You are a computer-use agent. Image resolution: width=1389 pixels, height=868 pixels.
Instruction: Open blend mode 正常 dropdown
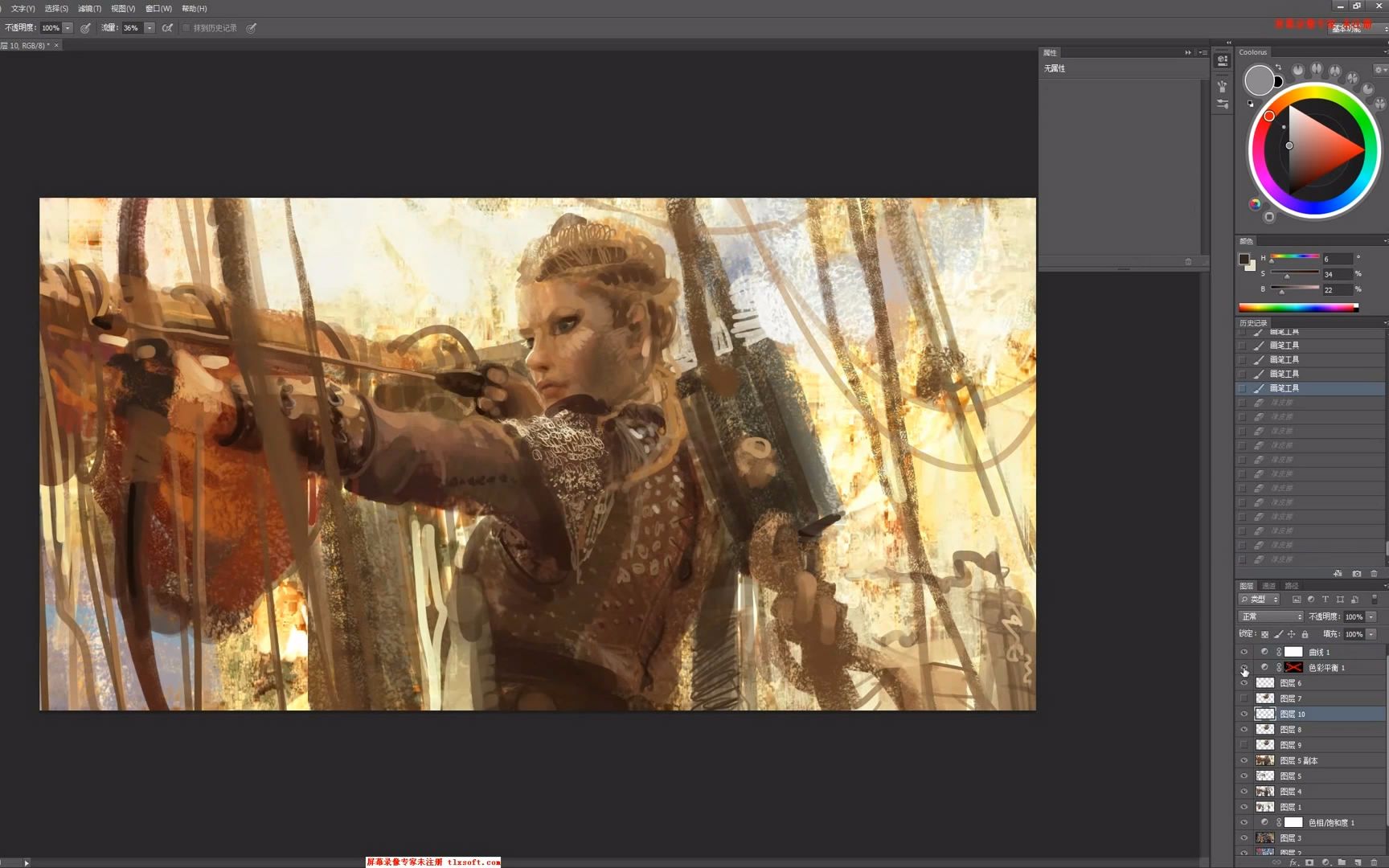[x=1271, y=616]
